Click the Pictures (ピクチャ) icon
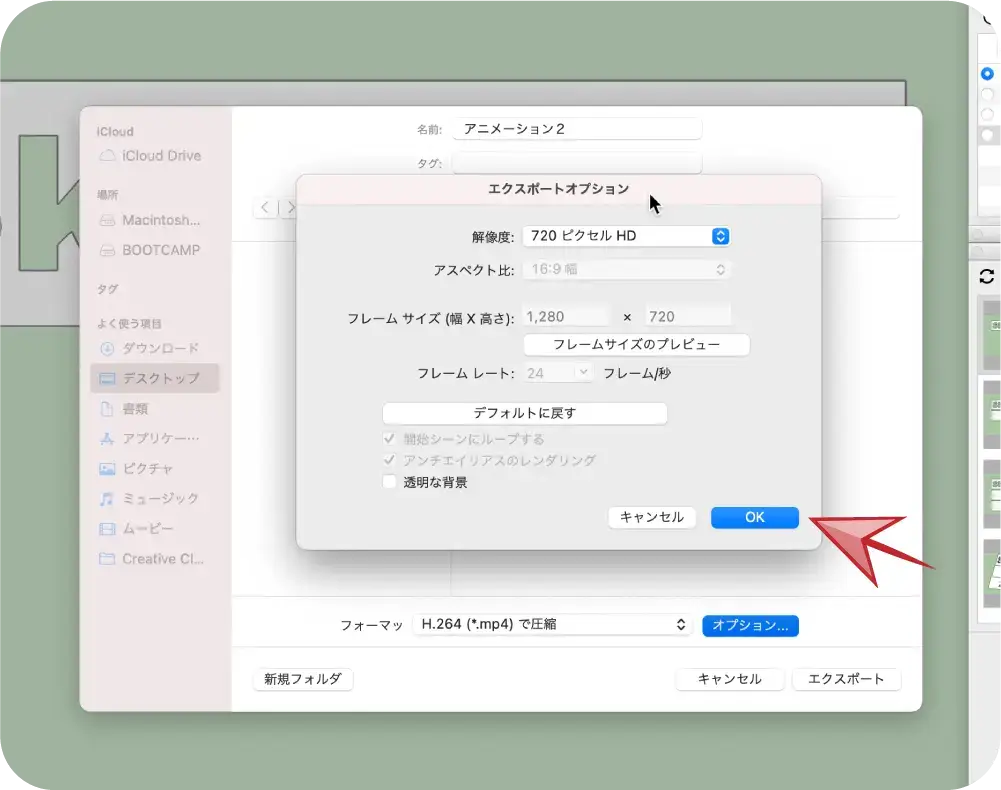Image resolution: width=1001 pixels, height=790 pixels. click(107, 468)
